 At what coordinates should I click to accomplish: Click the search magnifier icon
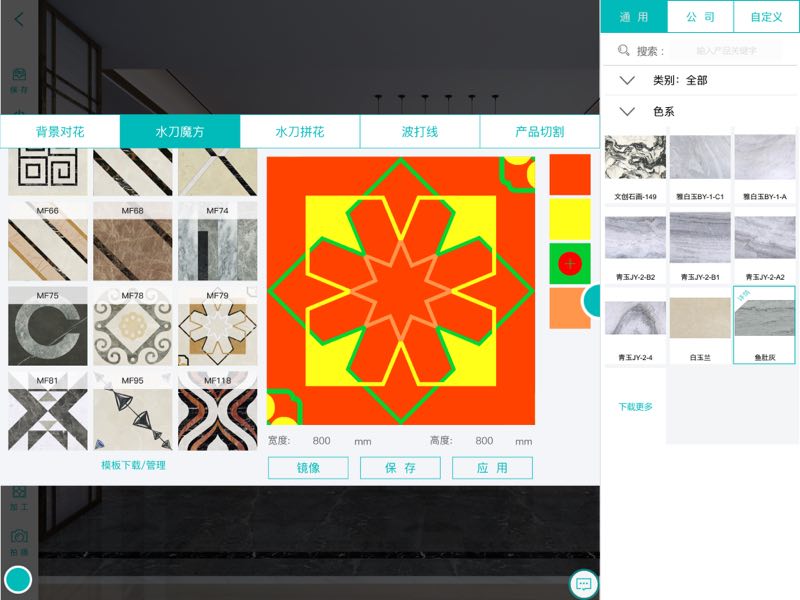tap(623, 51)
